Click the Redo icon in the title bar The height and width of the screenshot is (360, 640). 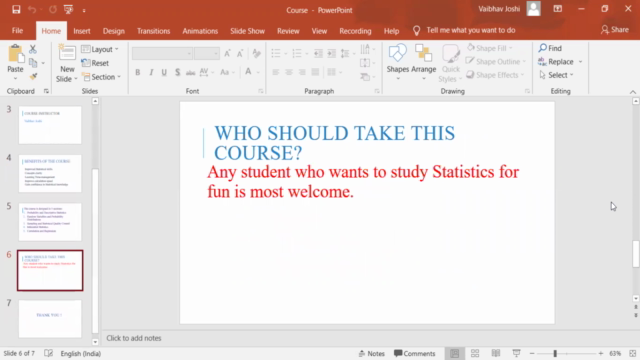click(53, 9)
